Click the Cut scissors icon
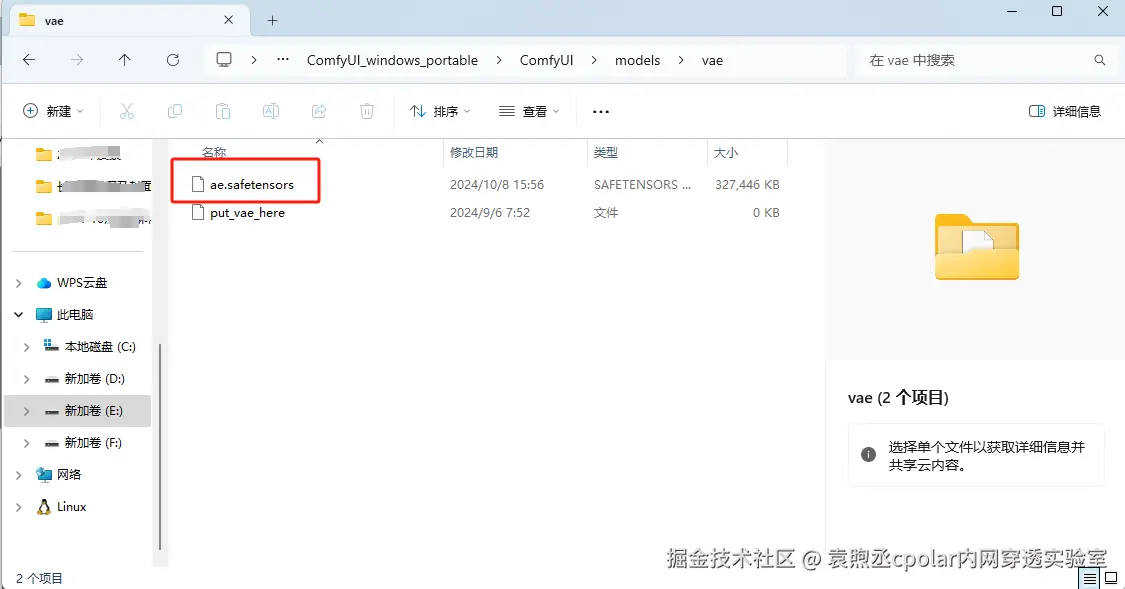 pyautogui.click(x=127, y=111)
